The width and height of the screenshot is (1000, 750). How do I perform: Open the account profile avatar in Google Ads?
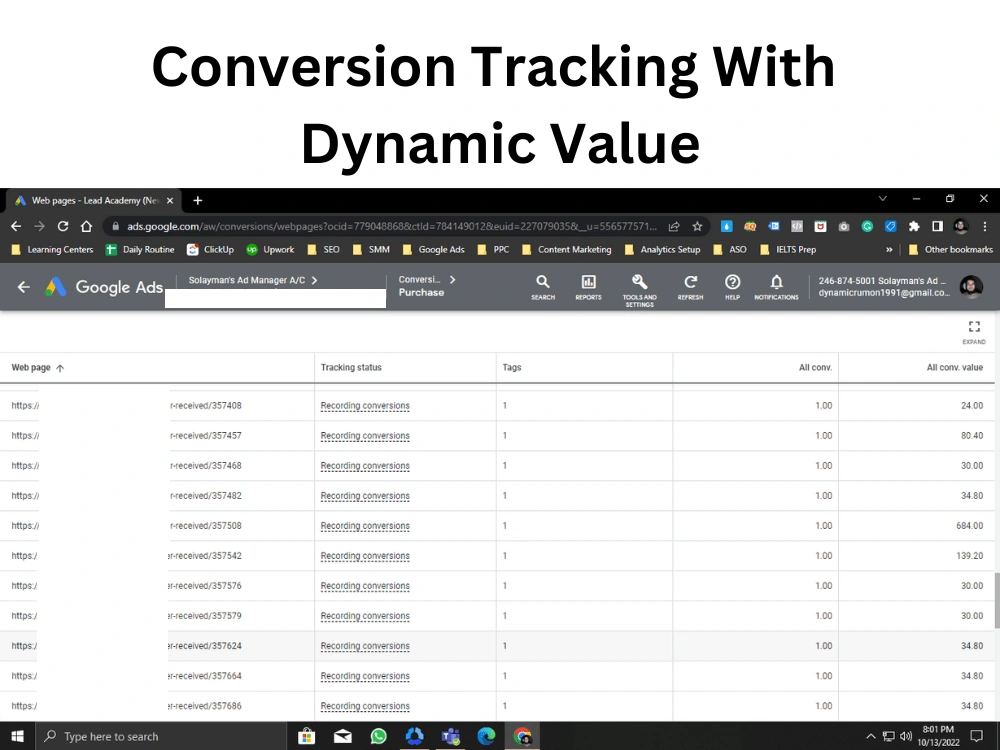(971, 286)
